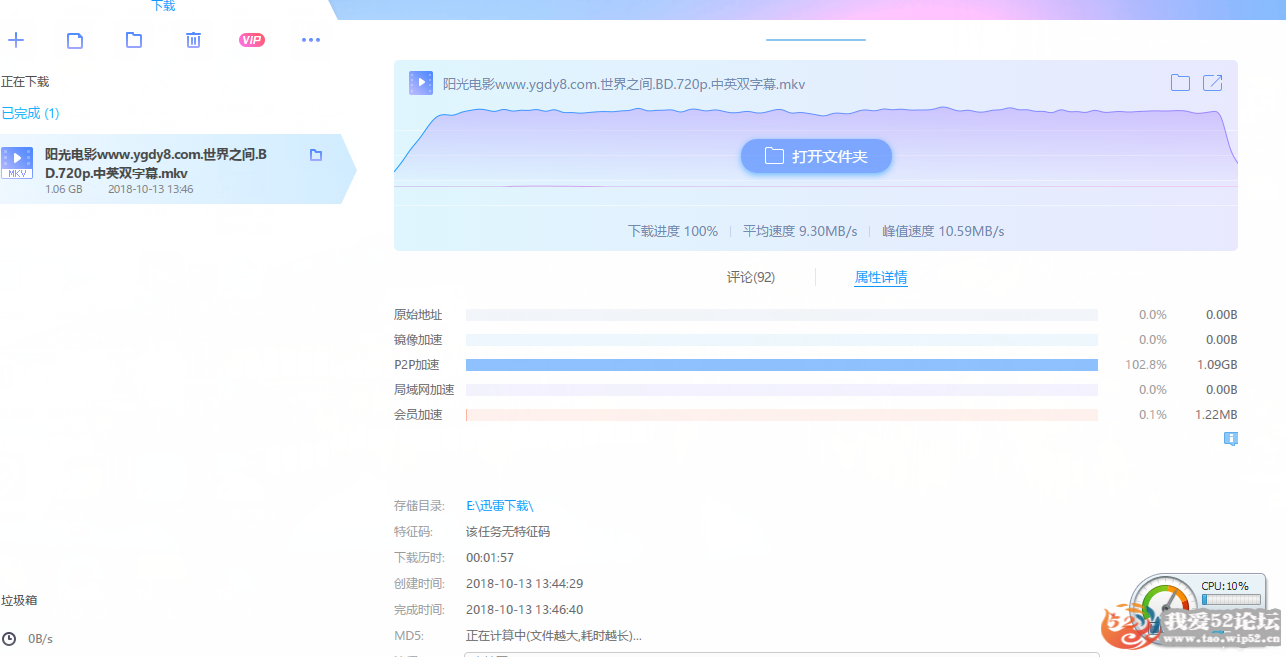Click the new file icon in toolbar
The width and height of the screenshot is (1286, 657).
(x=75, y=40)
